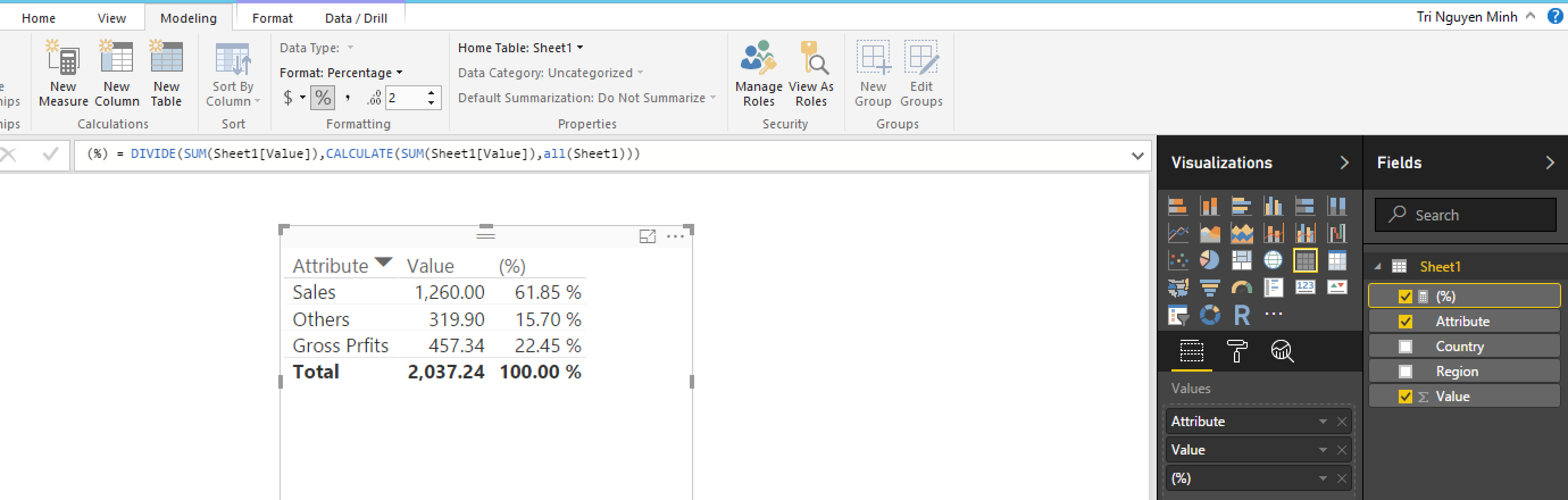The width and height of the screenshot is (1568, 500).
Task: Open the Analytics magnifier pane
Action: click(1282, 351)
